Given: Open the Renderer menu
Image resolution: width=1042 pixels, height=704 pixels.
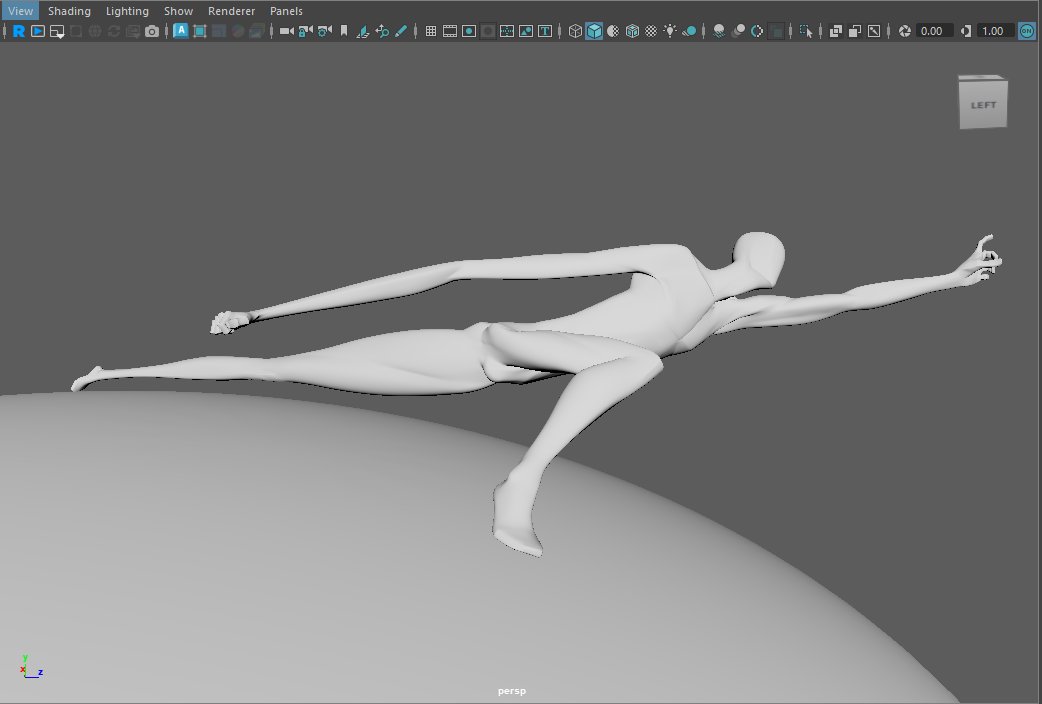Looking at the screenshot, I should [231, 11].
